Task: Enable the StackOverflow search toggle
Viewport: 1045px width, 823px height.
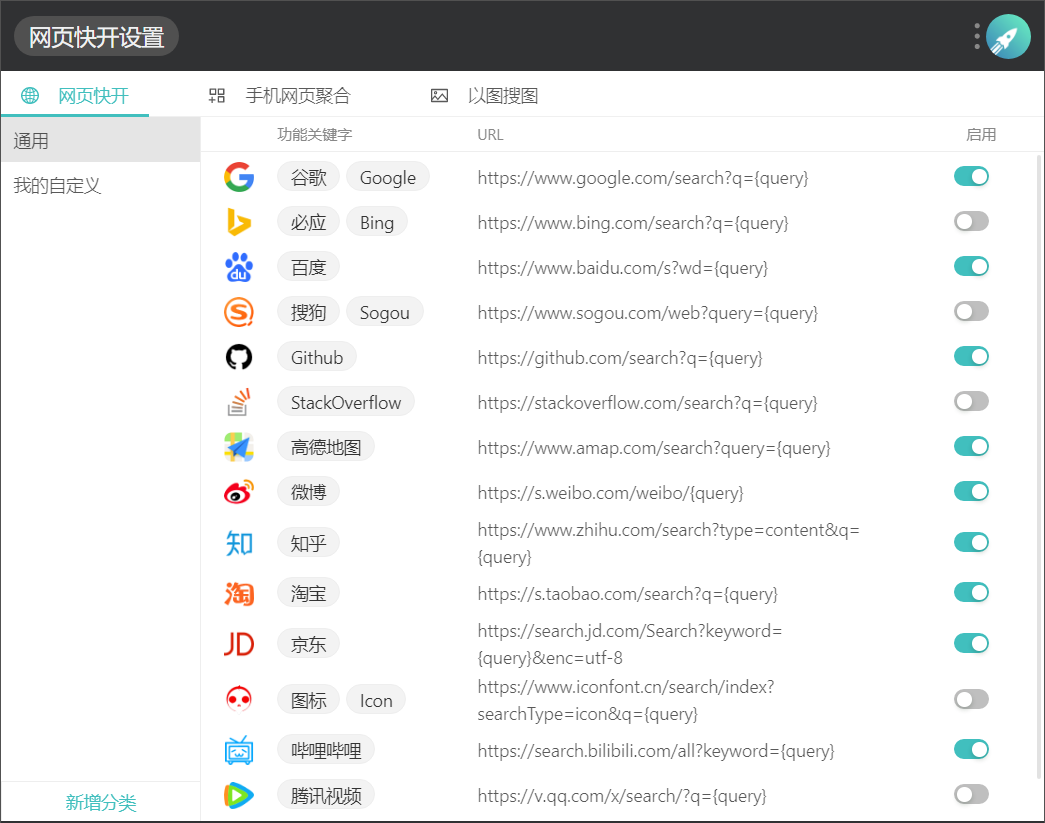Action: tap(971, 401)
